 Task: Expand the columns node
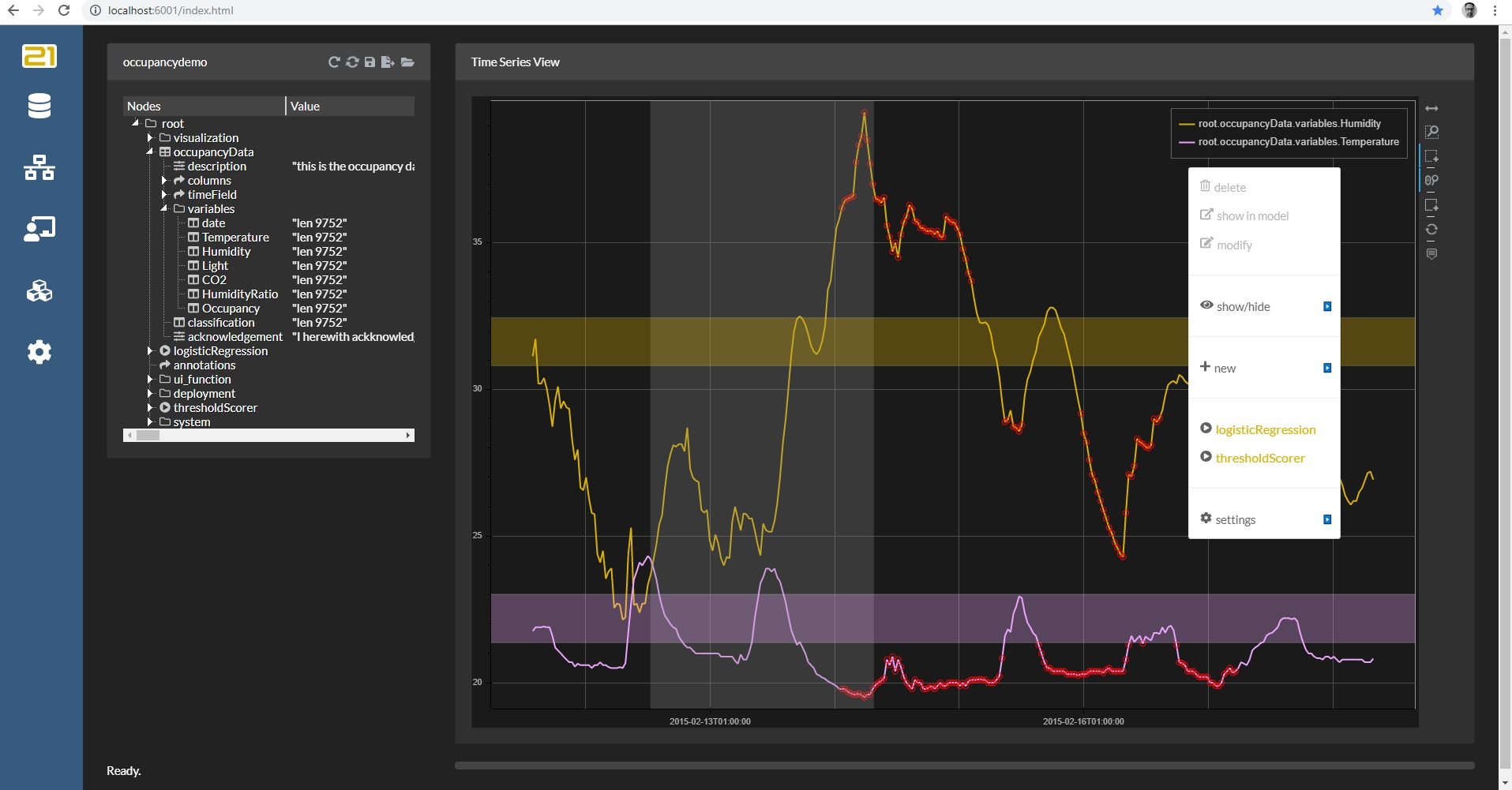pos(164,181)
